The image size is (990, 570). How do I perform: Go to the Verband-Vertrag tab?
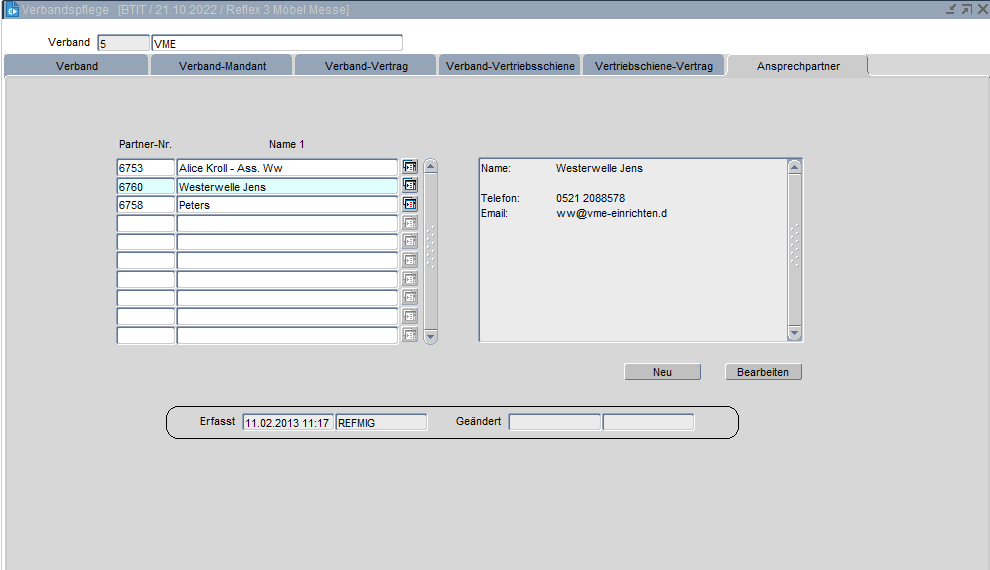pos(366,66)
